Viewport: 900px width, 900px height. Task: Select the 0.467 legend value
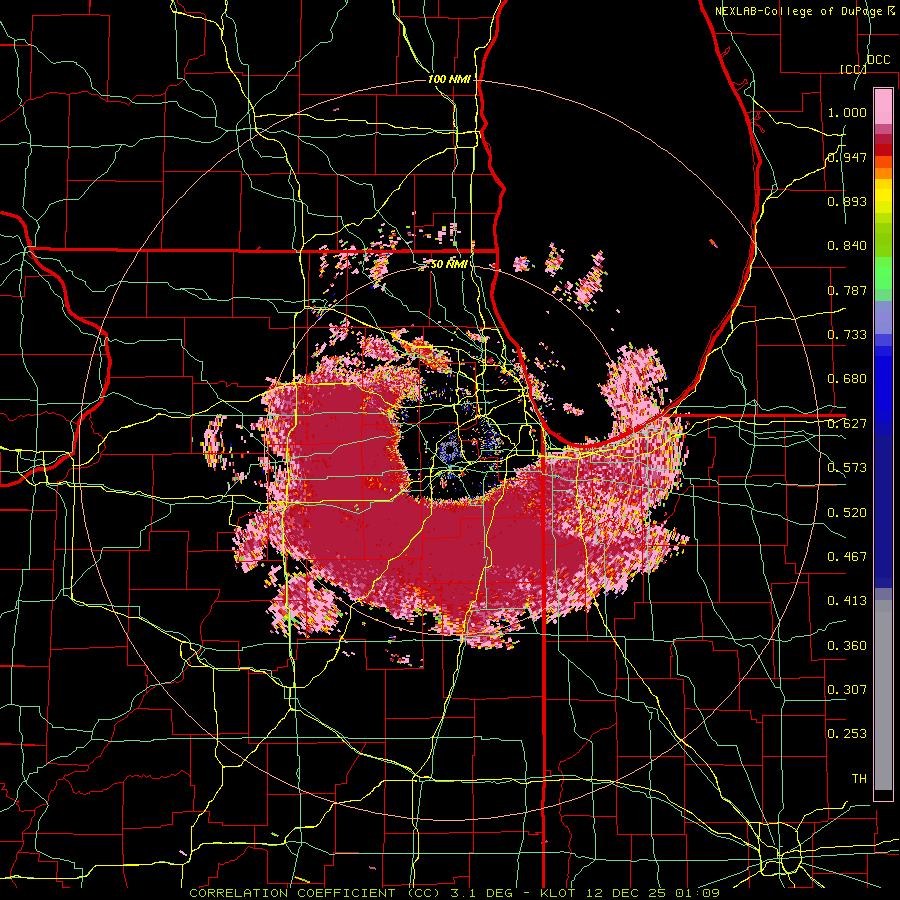[847, 557]
